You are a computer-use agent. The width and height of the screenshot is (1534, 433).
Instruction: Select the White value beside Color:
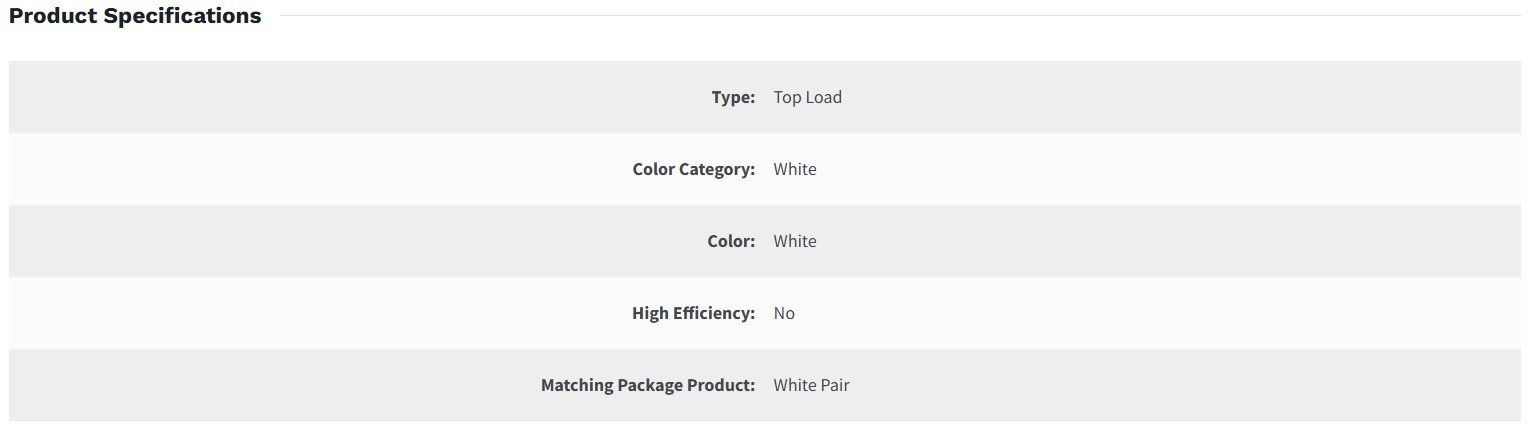(x=794, y=241)
